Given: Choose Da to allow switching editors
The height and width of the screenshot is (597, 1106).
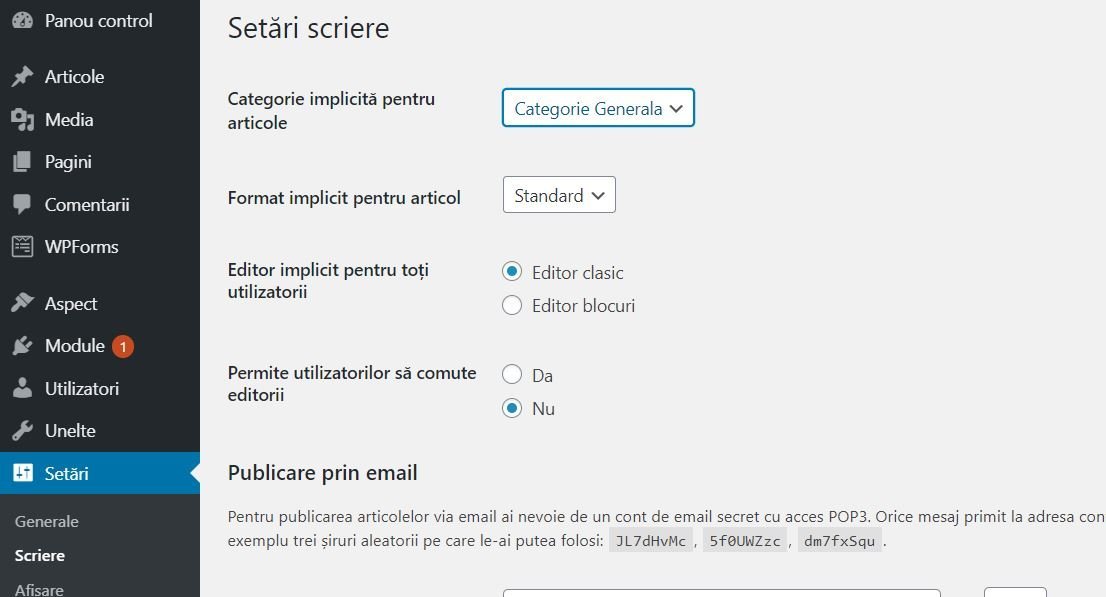Looking at the screenshot, I should [512, 375].
